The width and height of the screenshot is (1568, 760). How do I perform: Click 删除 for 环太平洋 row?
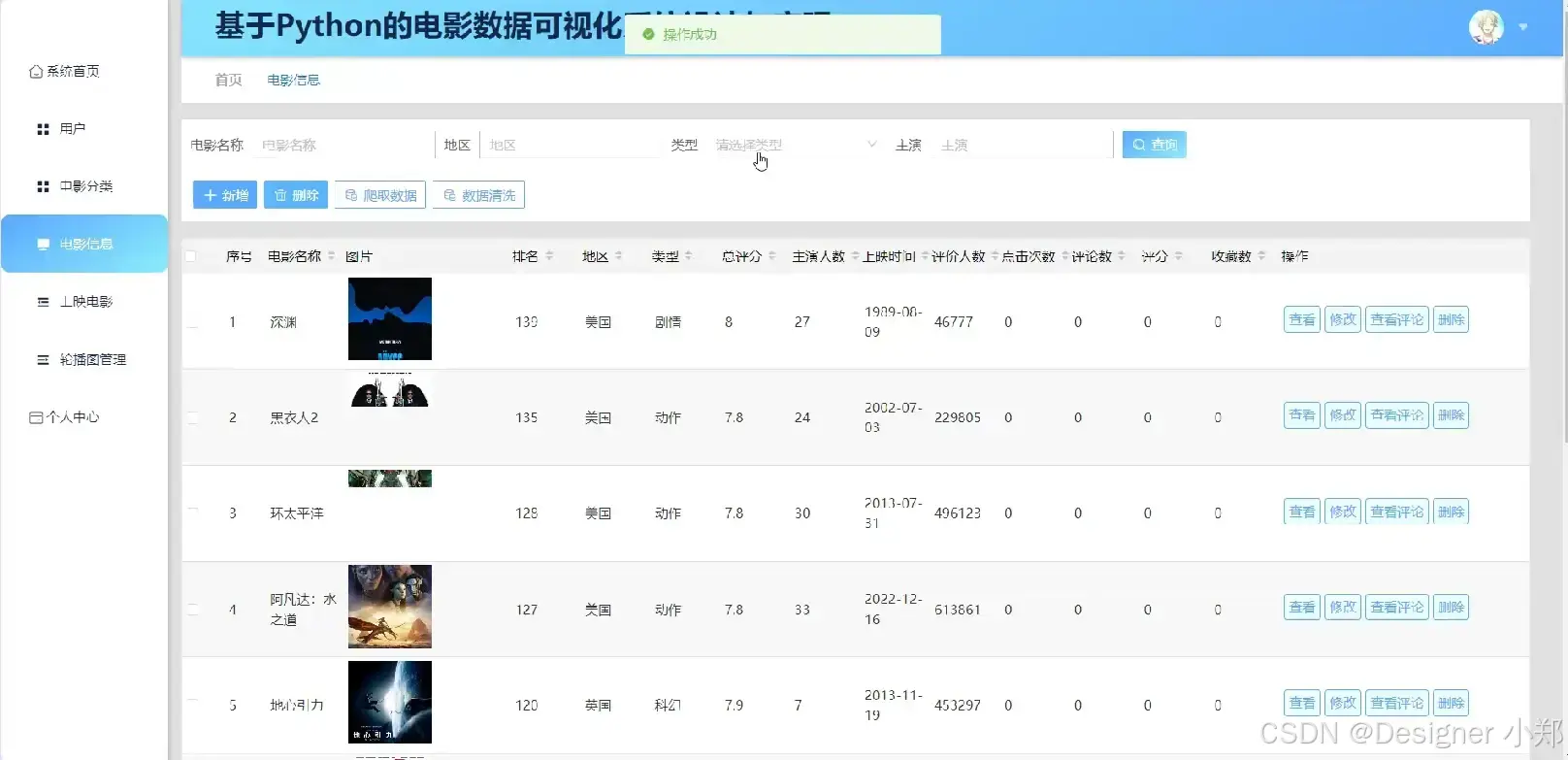(1451, 512)
